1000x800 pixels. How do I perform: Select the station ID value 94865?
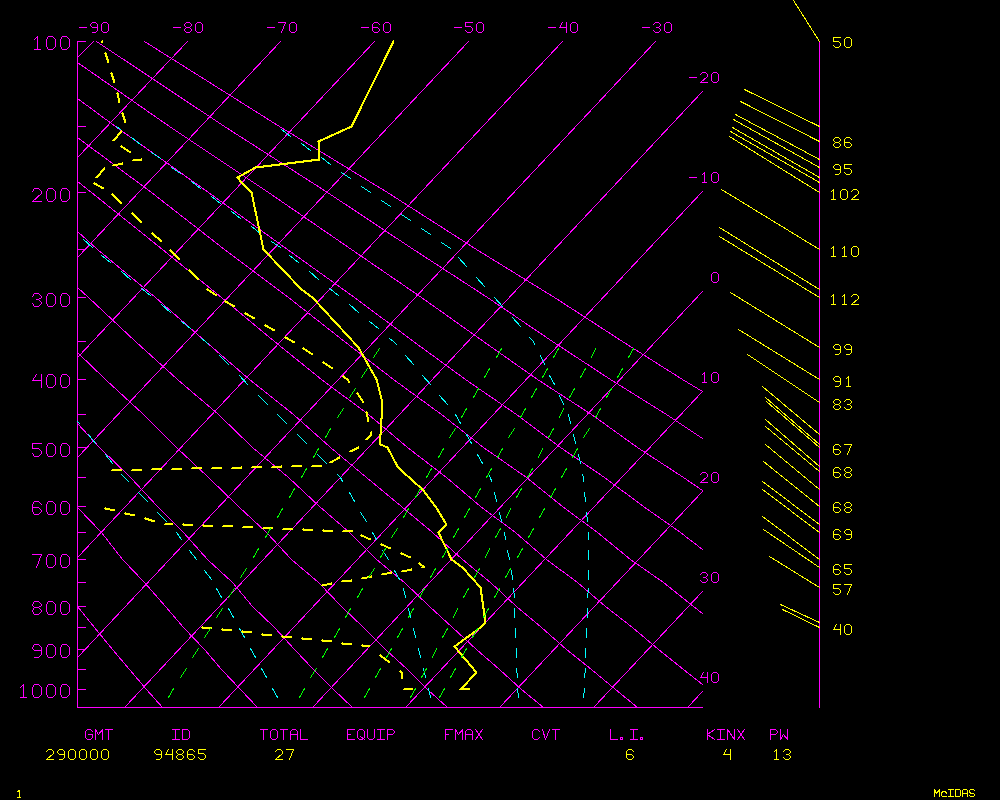tap(180, 755)
